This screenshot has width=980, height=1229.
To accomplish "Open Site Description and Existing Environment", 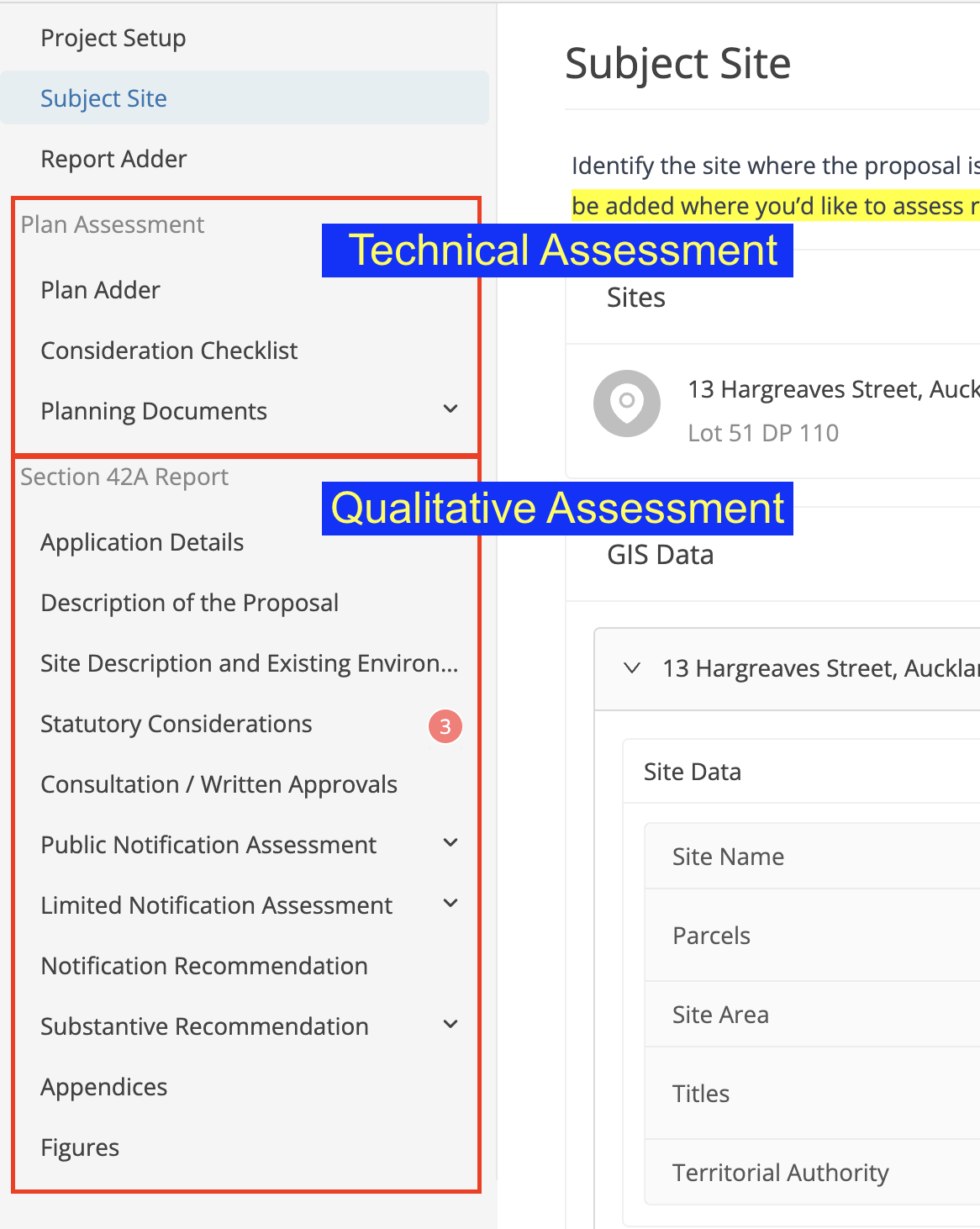I will pyautogui.click(x=249, y=663).
